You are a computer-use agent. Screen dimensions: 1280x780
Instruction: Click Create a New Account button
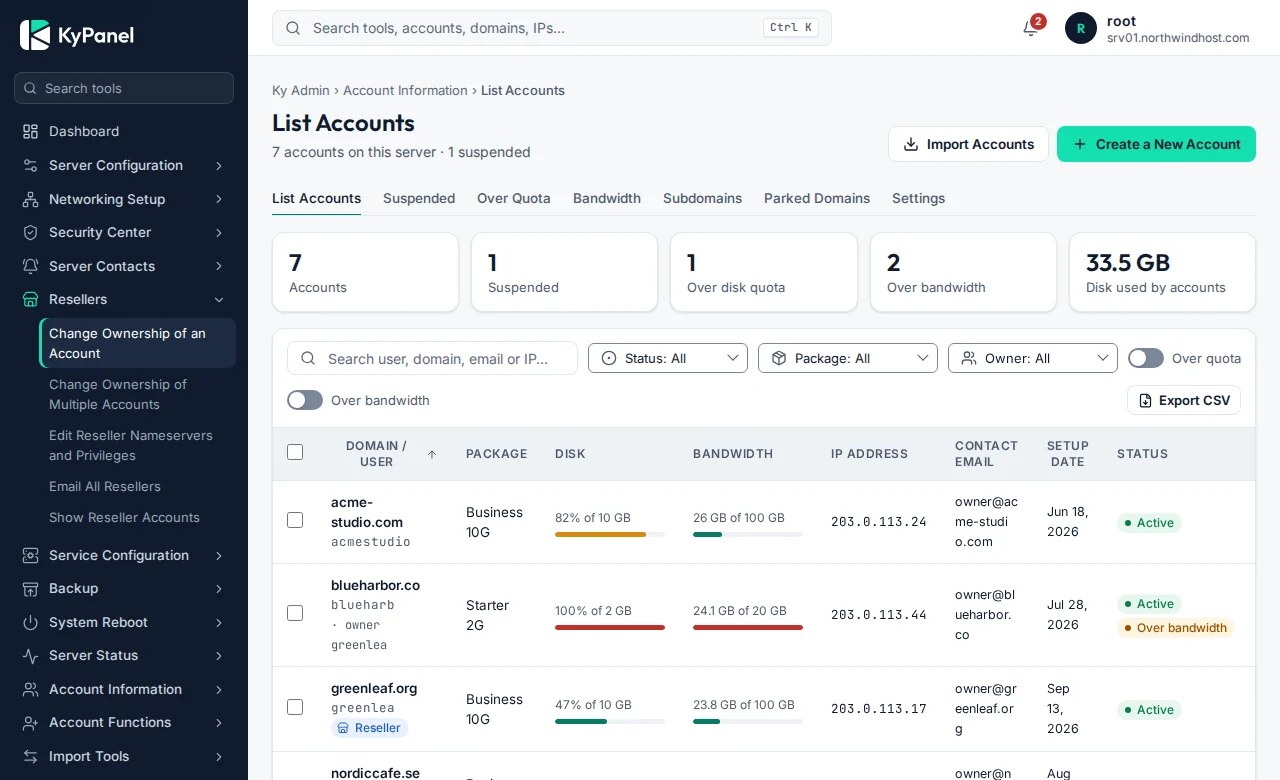(x=1156, y=144)
